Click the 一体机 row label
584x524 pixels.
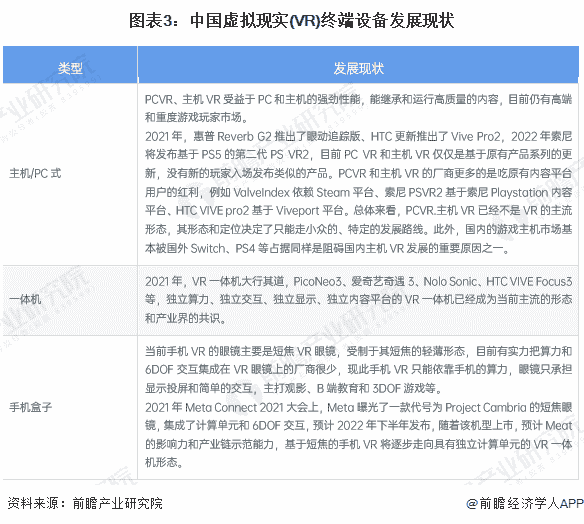click(25, 299)
